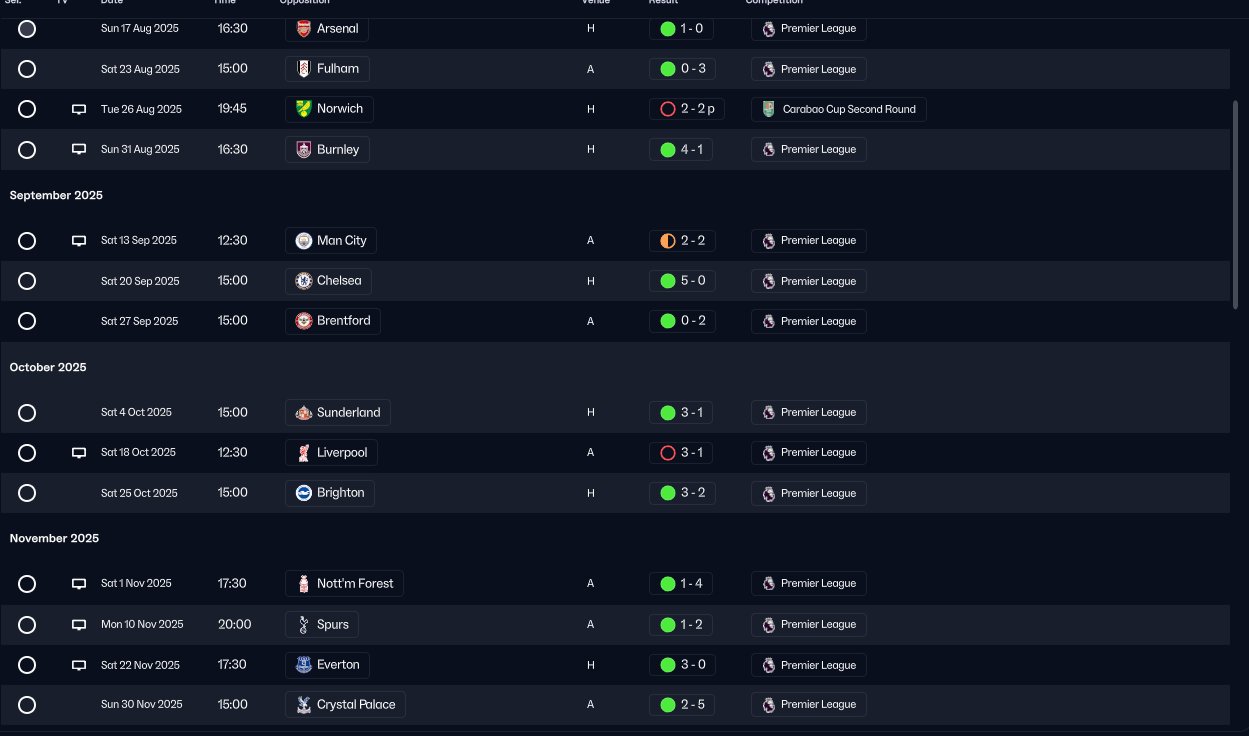1249x736 pixels.
Task: Select the Crystal Palace fixture radio button
Action: tap(27, 705)
